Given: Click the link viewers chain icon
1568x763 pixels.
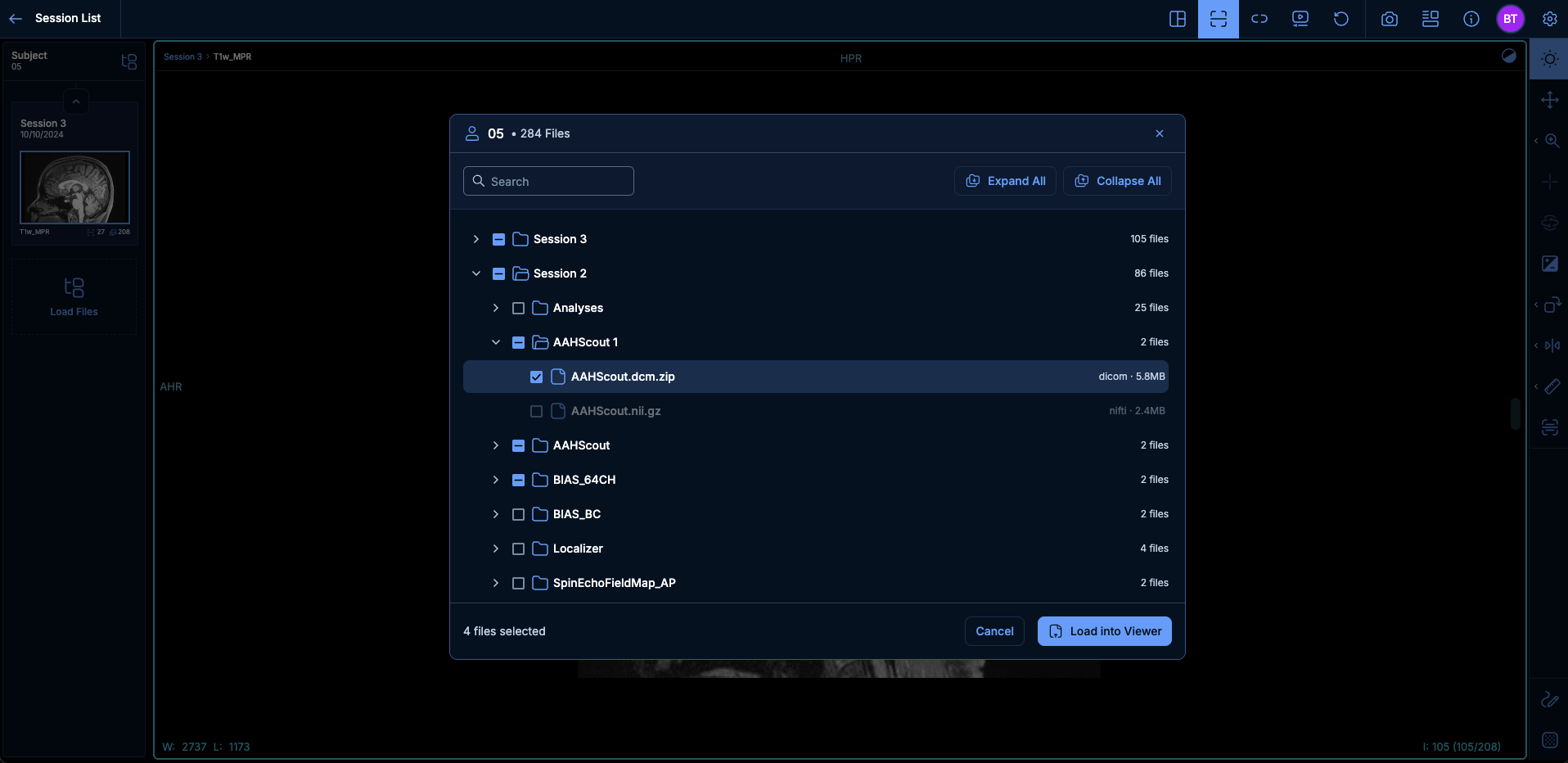Looking at the screenshot, I should point(1259,19).
